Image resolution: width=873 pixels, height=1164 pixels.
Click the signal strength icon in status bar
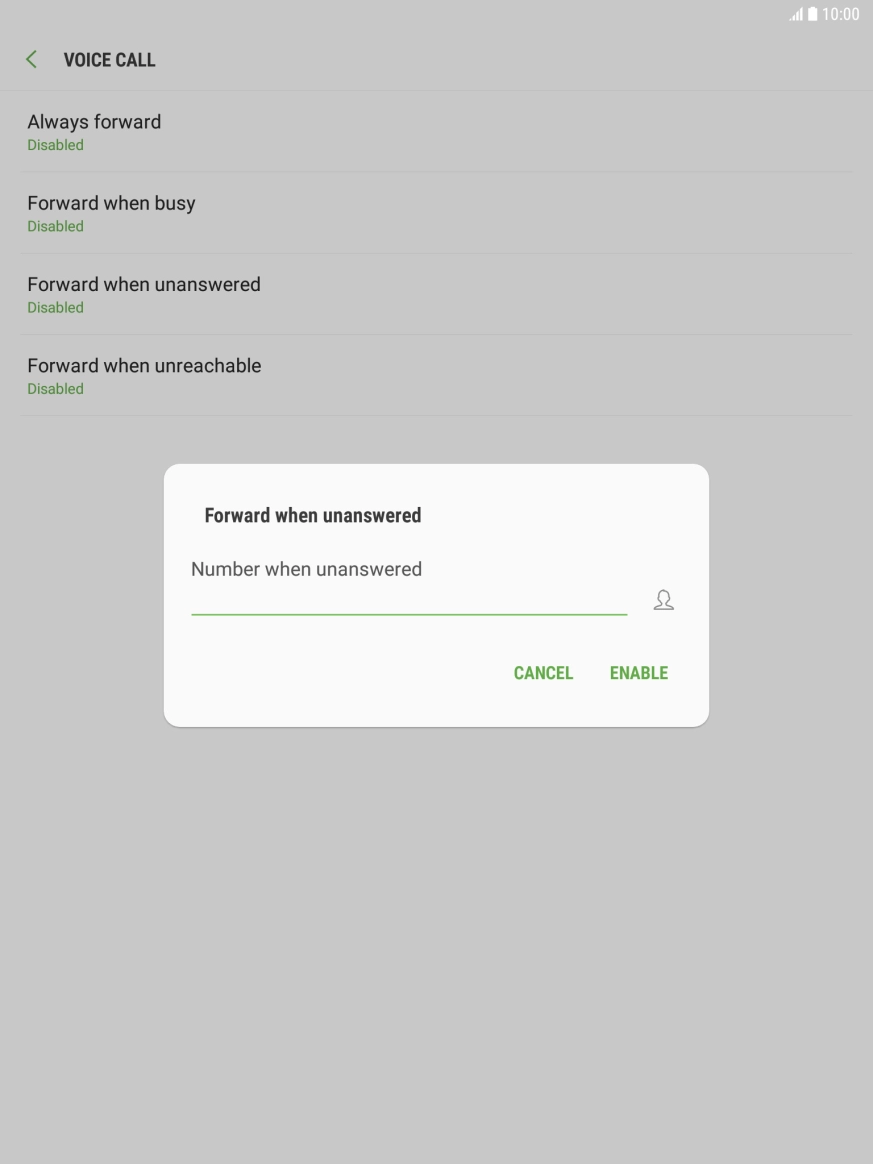[x=797, y=14]
